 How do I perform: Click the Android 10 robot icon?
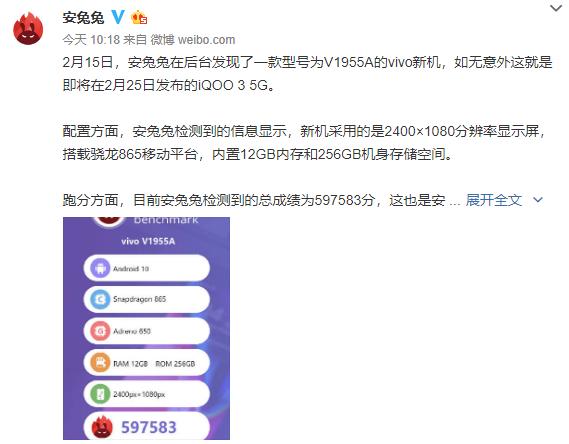point(100,268)
